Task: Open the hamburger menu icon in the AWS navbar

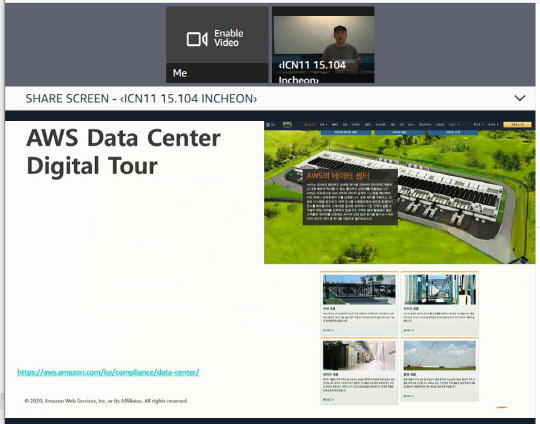Action: (x=268, y=124)
